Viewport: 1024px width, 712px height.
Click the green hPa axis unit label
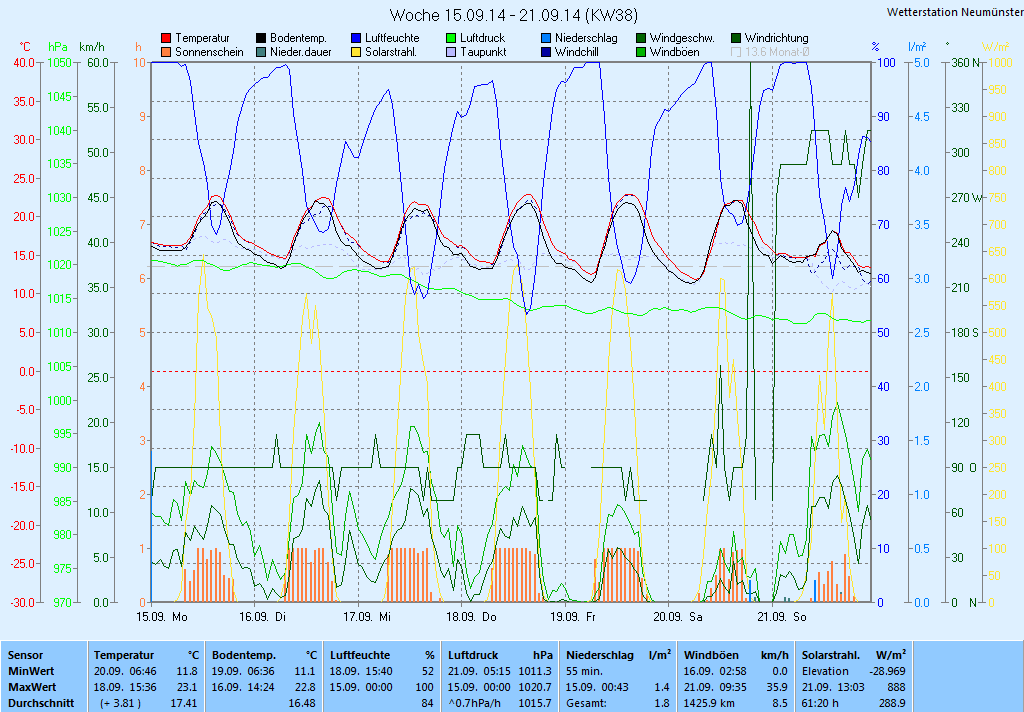(x=58, y=47)
